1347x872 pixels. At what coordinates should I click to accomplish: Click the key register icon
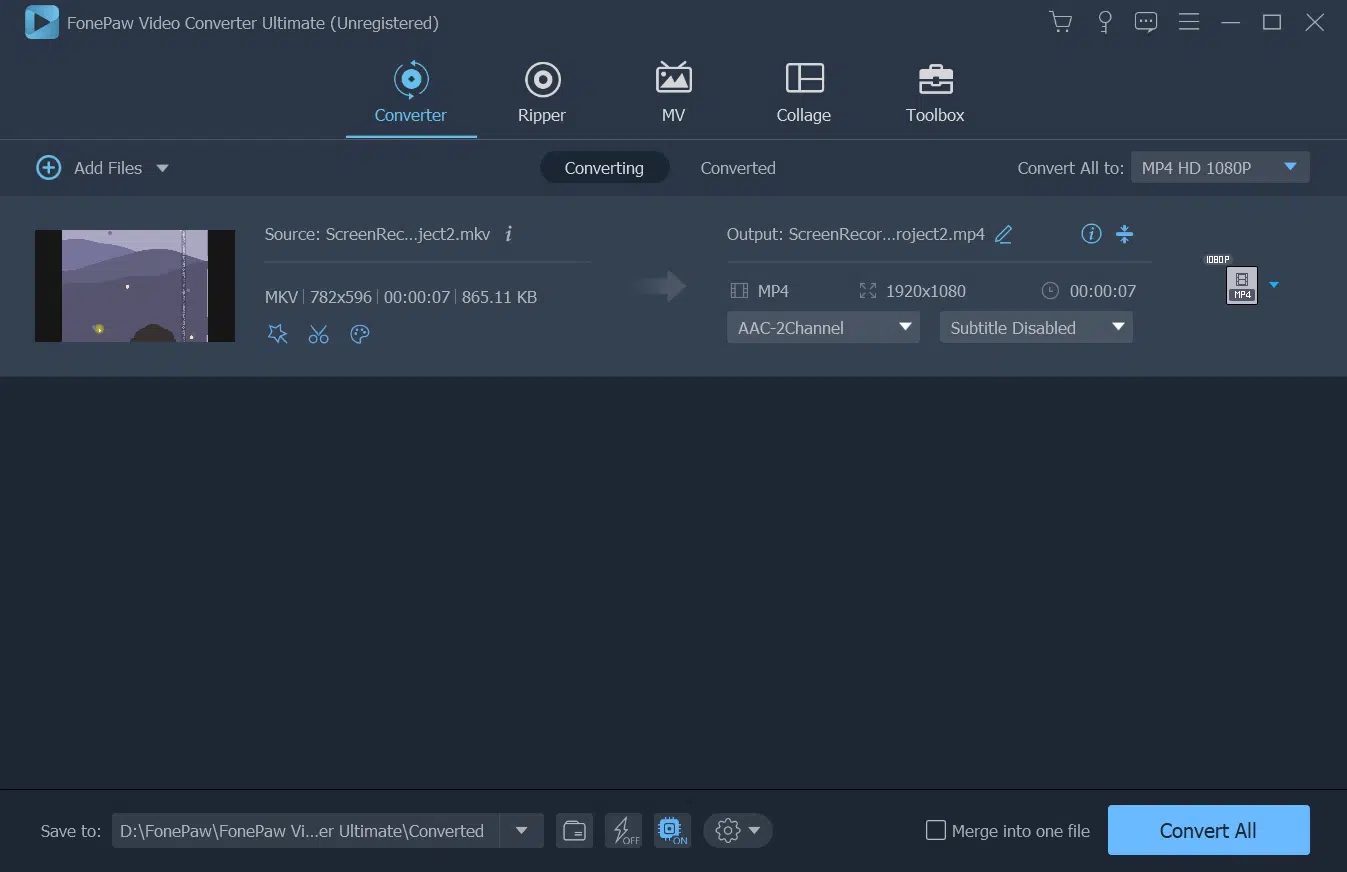tap(1105, 22)
